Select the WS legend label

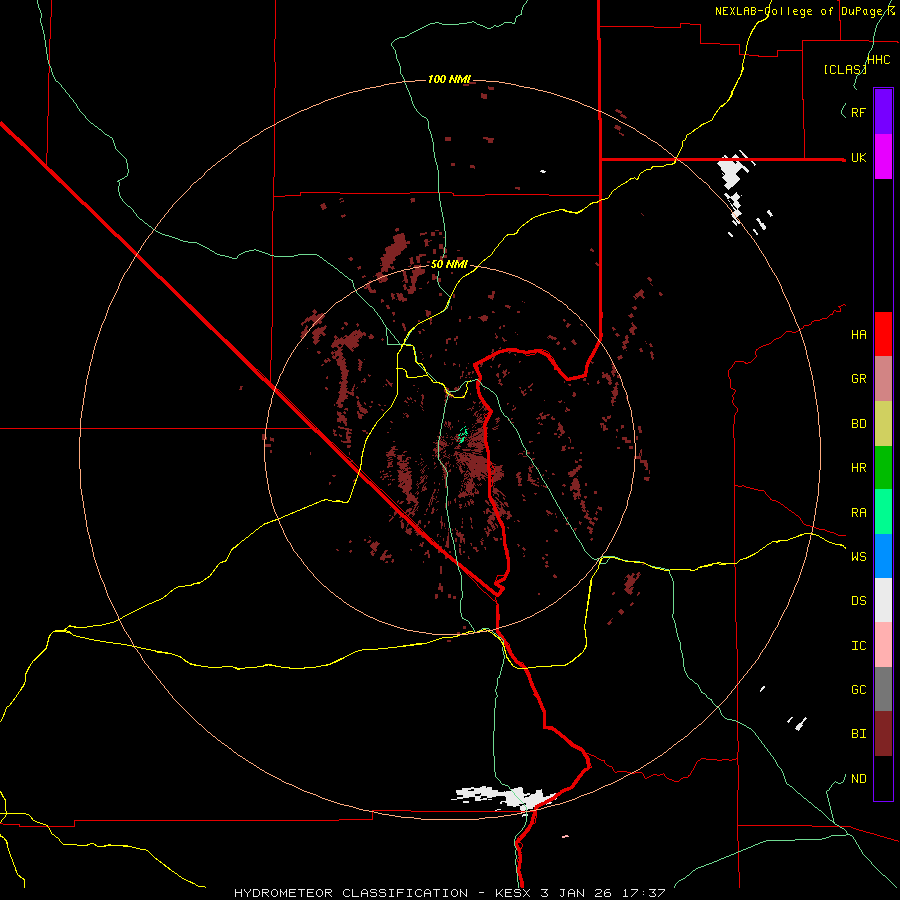(858, 556)
